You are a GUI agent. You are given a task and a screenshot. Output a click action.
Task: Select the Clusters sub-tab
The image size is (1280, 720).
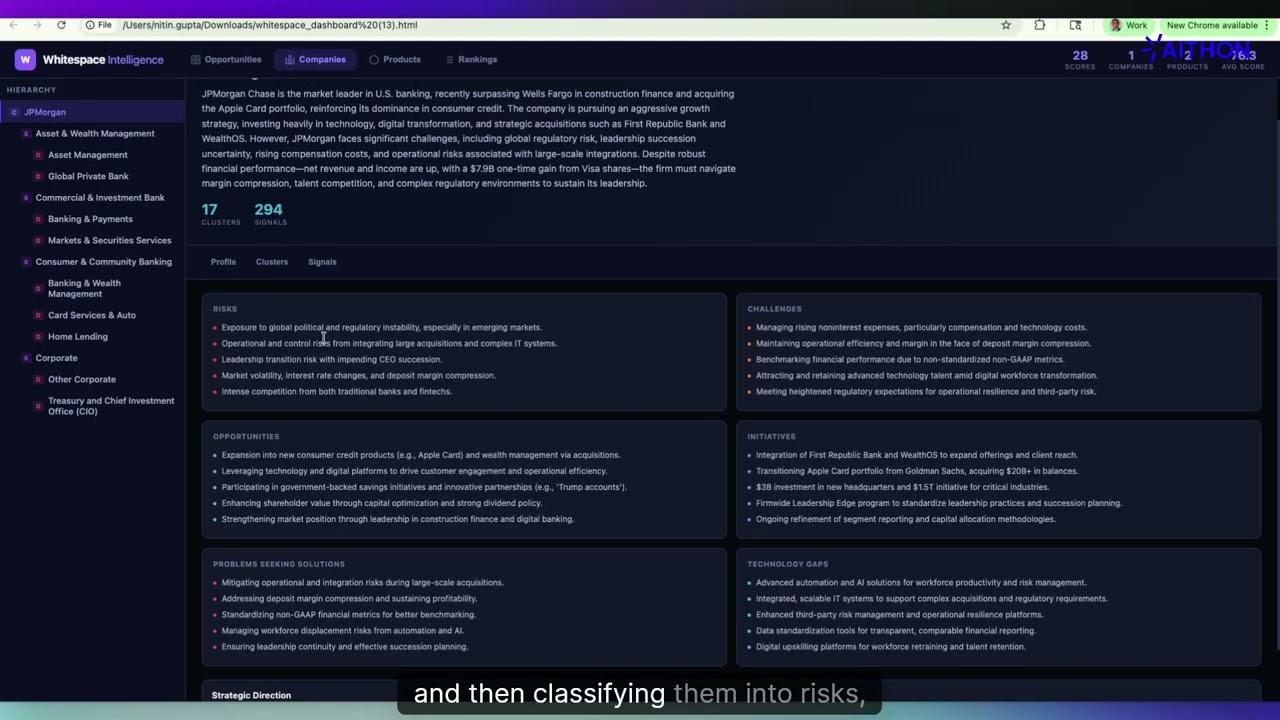272,262
